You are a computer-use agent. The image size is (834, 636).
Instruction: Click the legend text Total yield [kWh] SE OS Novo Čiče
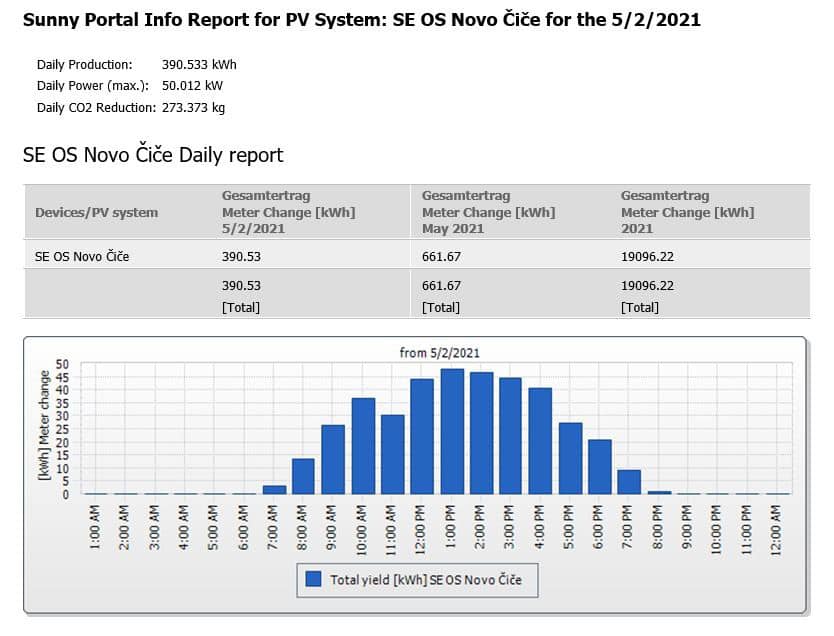tap(426, 580)
